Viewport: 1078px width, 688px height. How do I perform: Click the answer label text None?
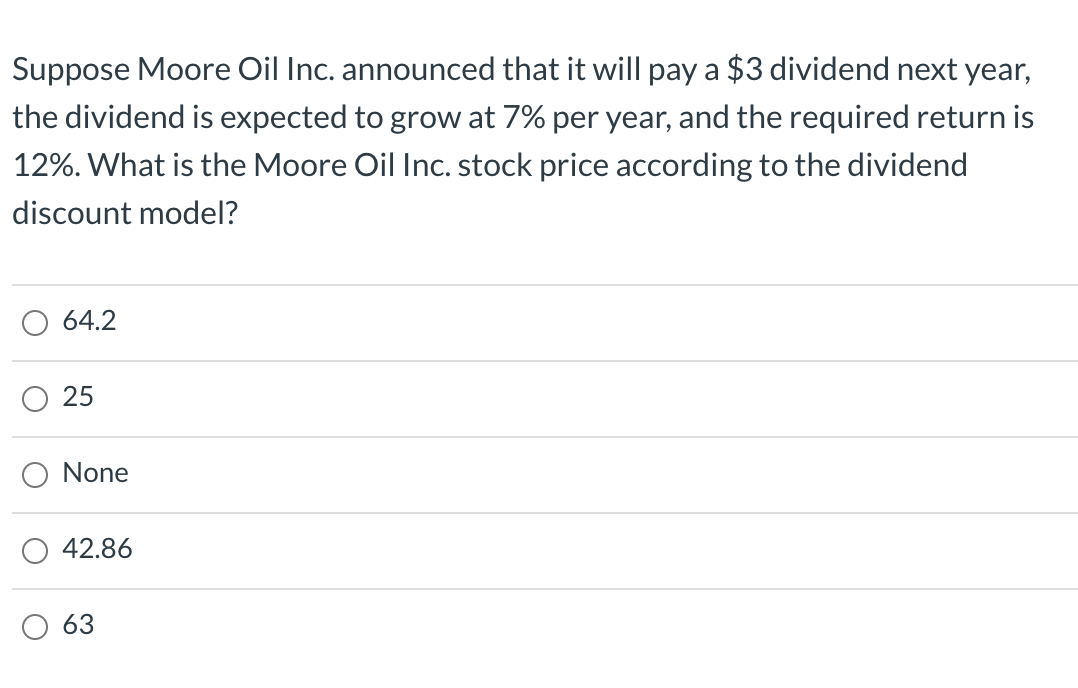pos(96,473)
